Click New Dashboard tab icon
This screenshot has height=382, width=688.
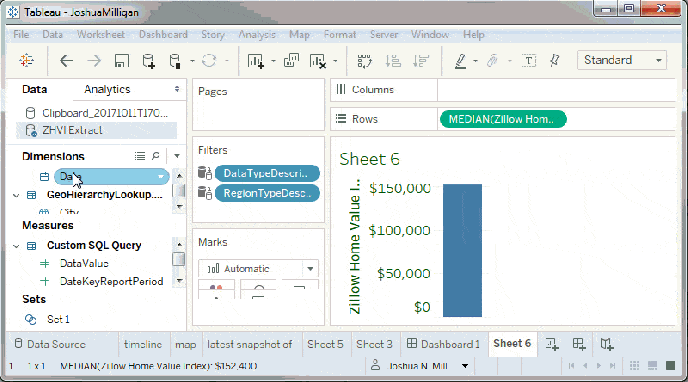(x=579, y=344)
